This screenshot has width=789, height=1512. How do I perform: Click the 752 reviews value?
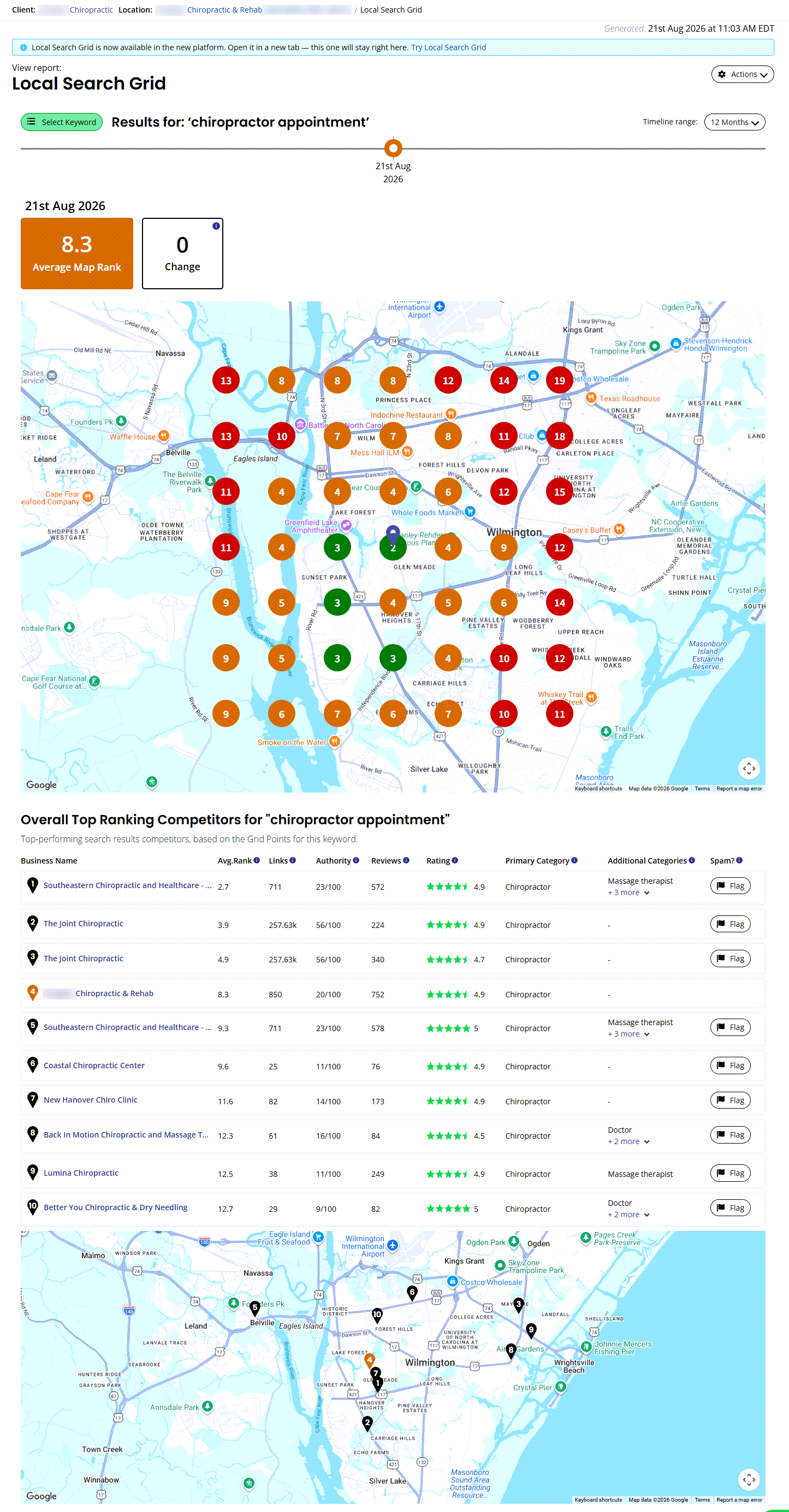pyautogui.click(x=377, y=995)
